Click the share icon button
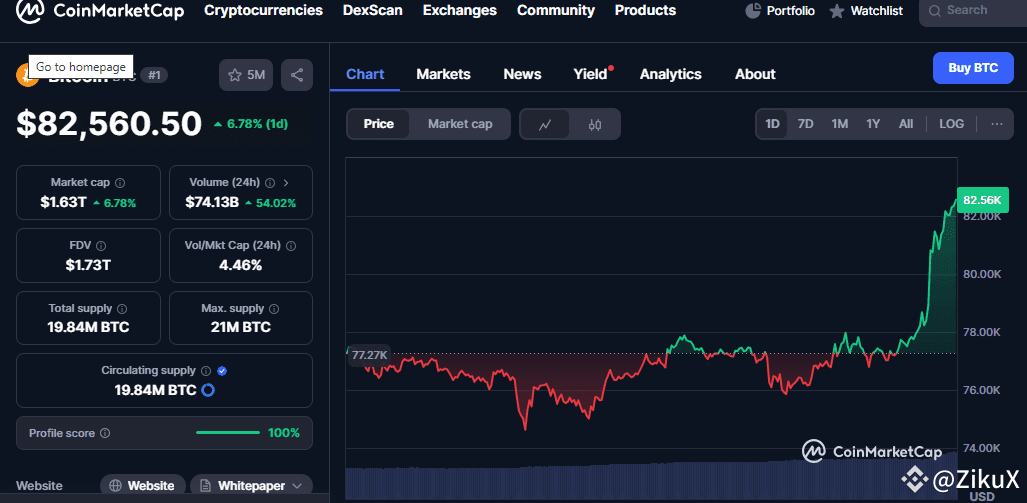This screenshot has height=503, width=1027. (297, 75)
